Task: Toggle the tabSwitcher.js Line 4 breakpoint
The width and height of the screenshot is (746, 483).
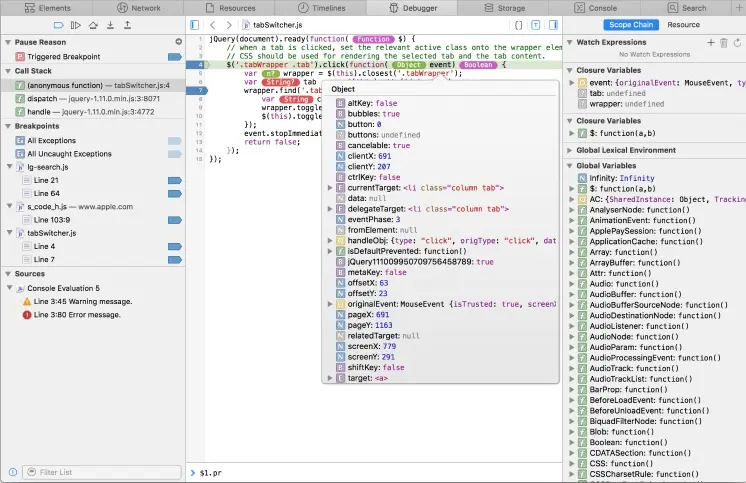Action: pos(175,246)
